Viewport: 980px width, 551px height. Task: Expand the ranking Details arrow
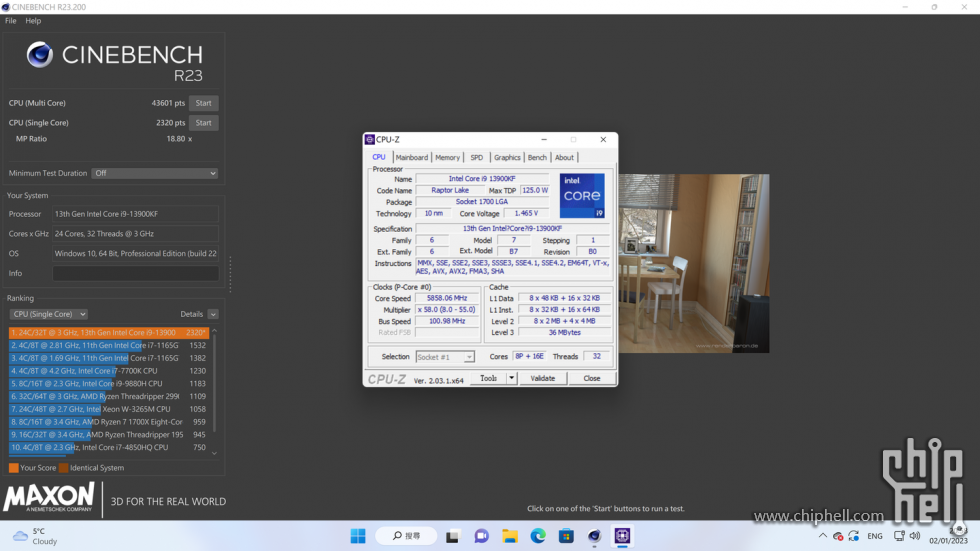[213, 314]
